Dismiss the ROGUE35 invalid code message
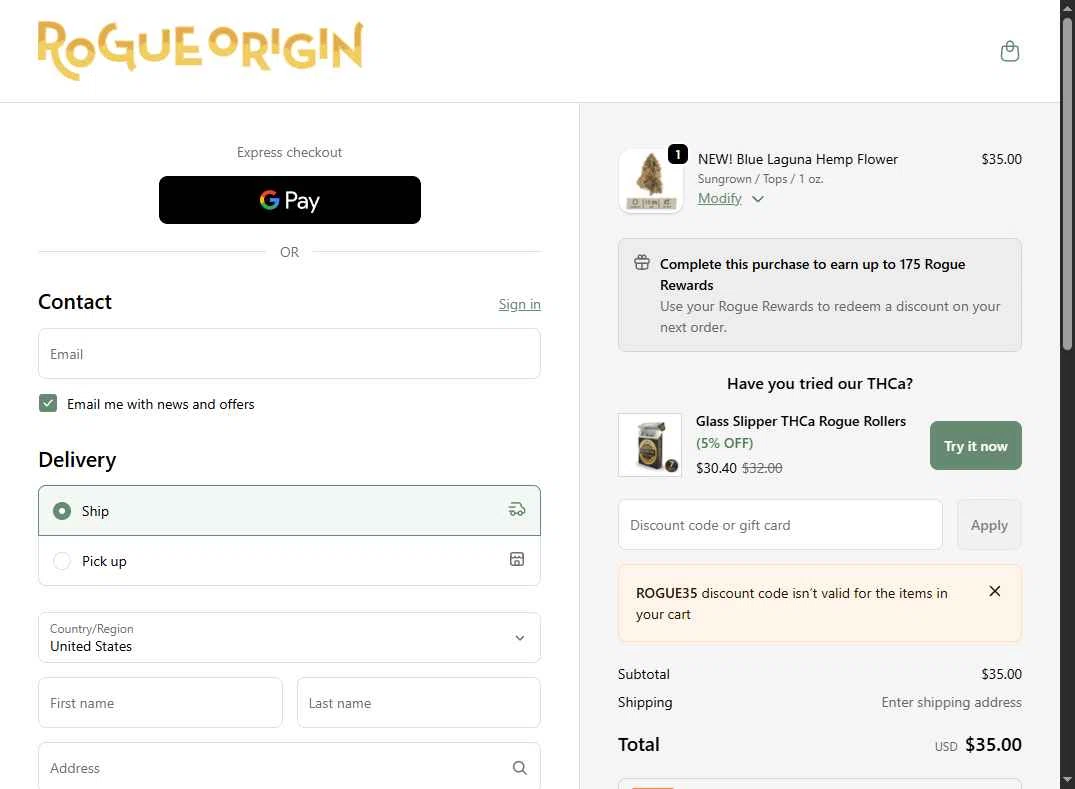The image size is (1075, 789). [x=995, y=592]
